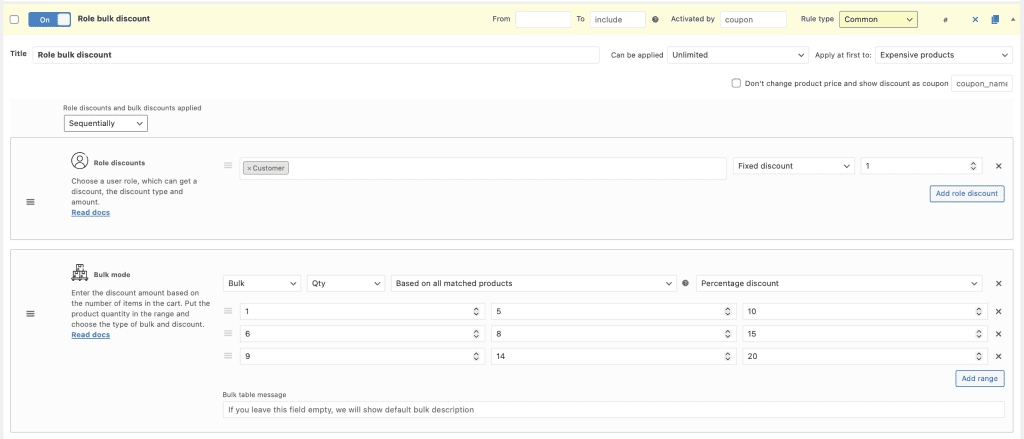Image resolution: width=1024 pixels, height=439 pixels.
Task: Delete the bulk range row starting at 9
Action: 998,356
